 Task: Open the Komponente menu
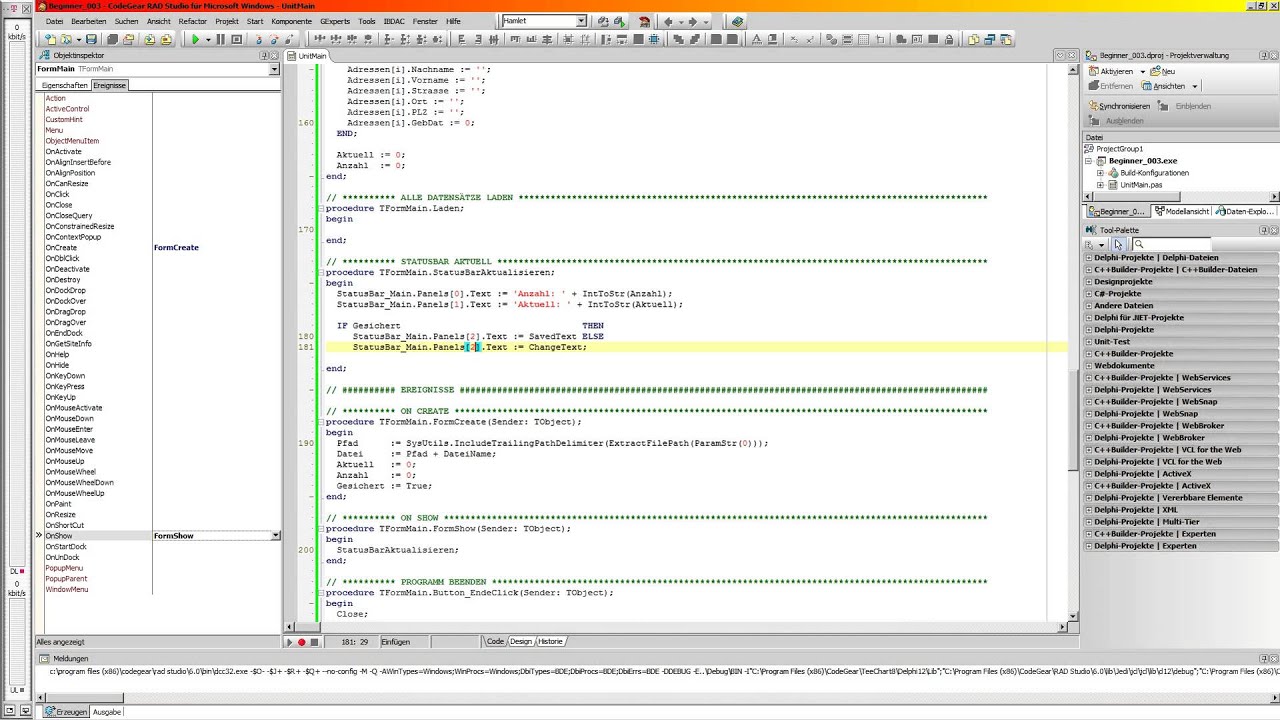click(292, 21)
